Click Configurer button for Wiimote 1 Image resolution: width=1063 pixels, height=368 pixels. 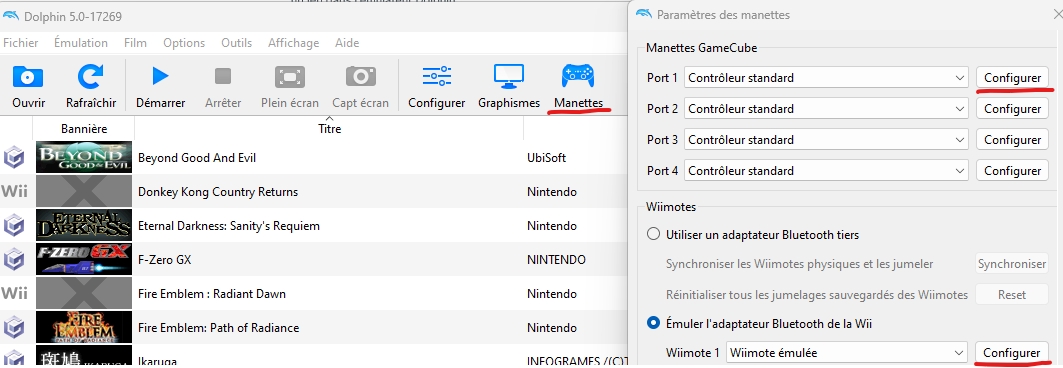coord(1011,352)
